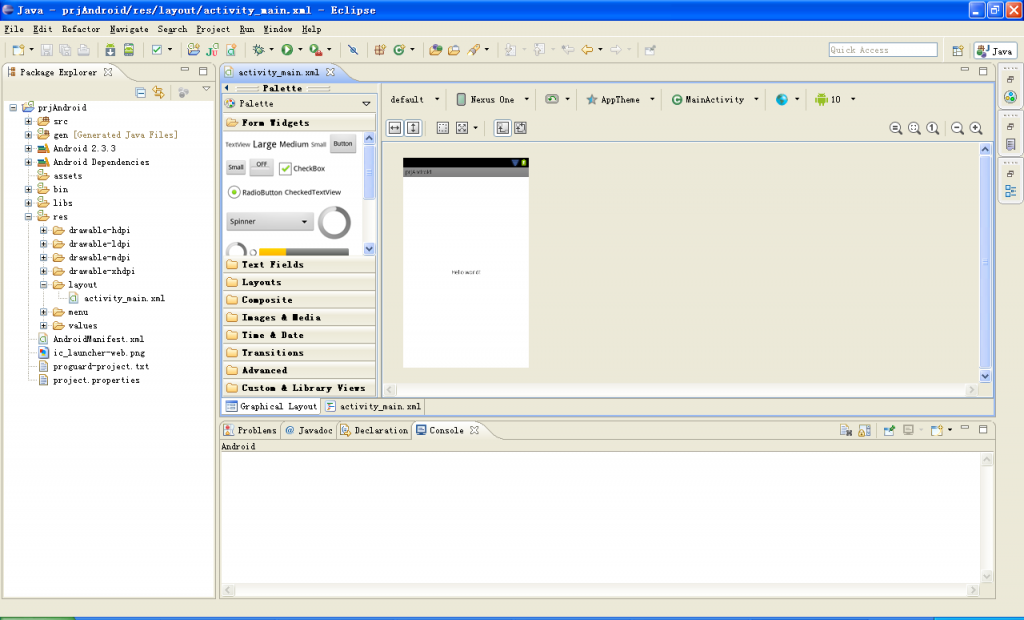
Task: Click the Run External Tools icon
Action: (315, 50)
